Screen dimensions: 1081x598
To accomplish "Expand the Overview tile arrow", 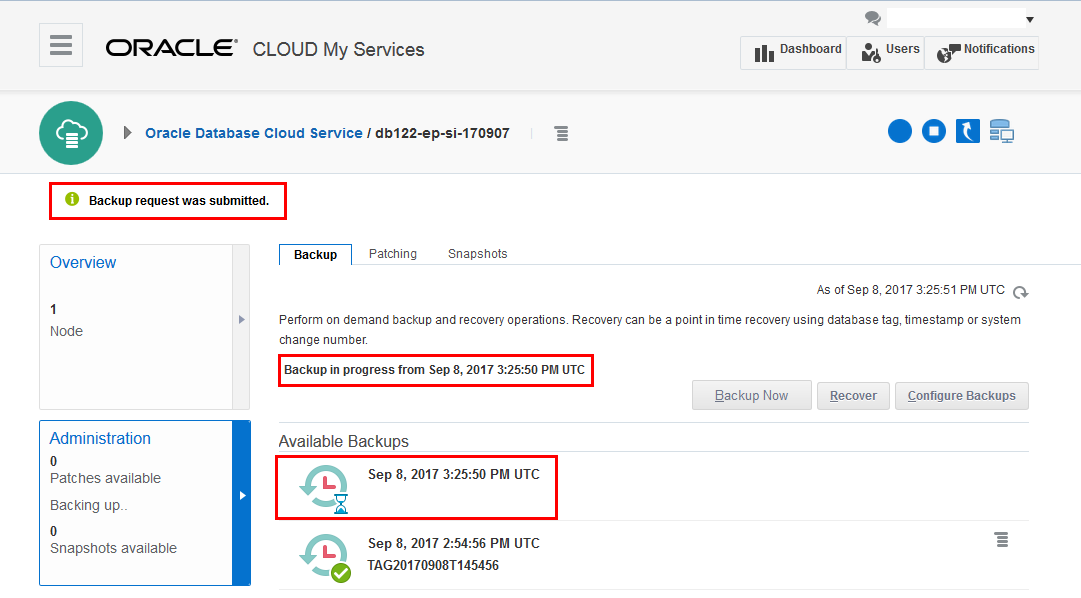I will tap(241, 320).
